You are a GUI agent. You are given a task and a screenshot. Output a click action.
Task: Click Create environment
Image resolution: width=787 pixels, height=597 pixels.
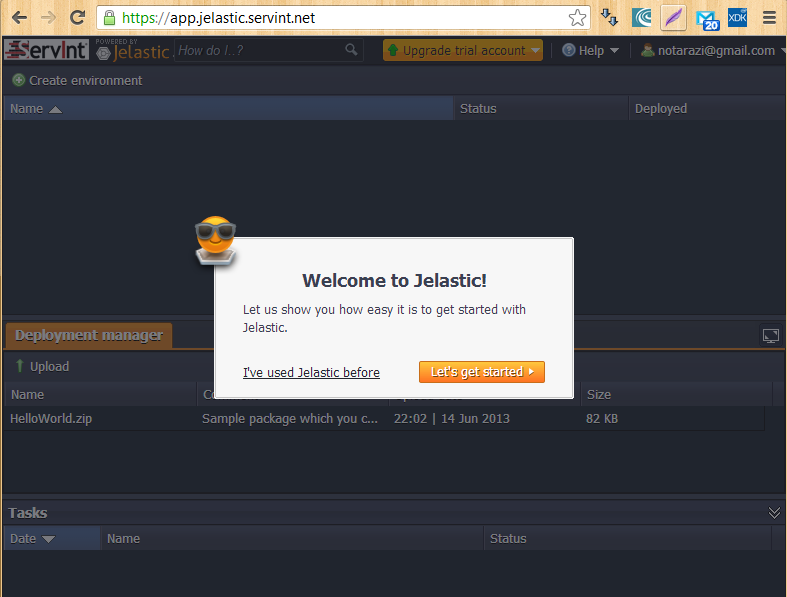pos(77,80)
